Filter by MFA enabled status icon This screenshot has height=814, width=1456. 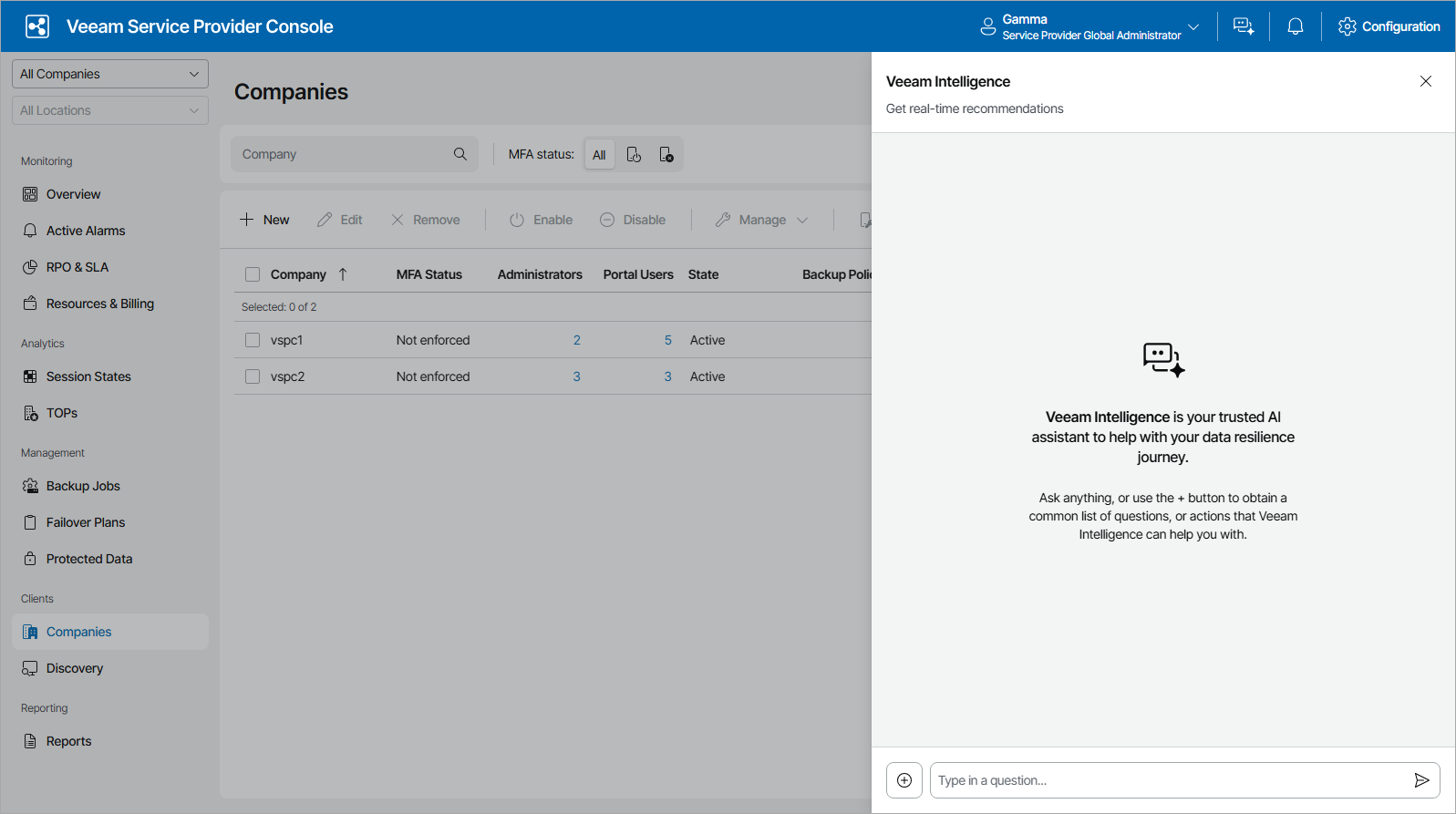coord(634,155)
